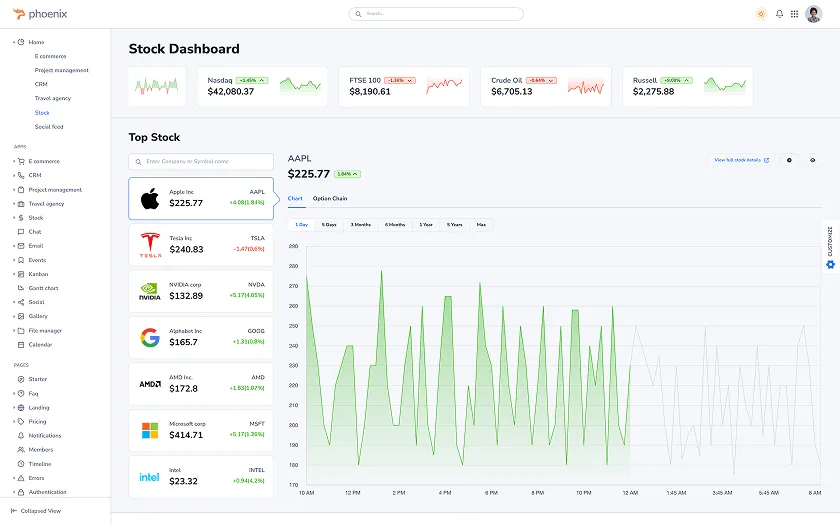Click the first sparkline card before Nasdaq

(x=157, y=87)
